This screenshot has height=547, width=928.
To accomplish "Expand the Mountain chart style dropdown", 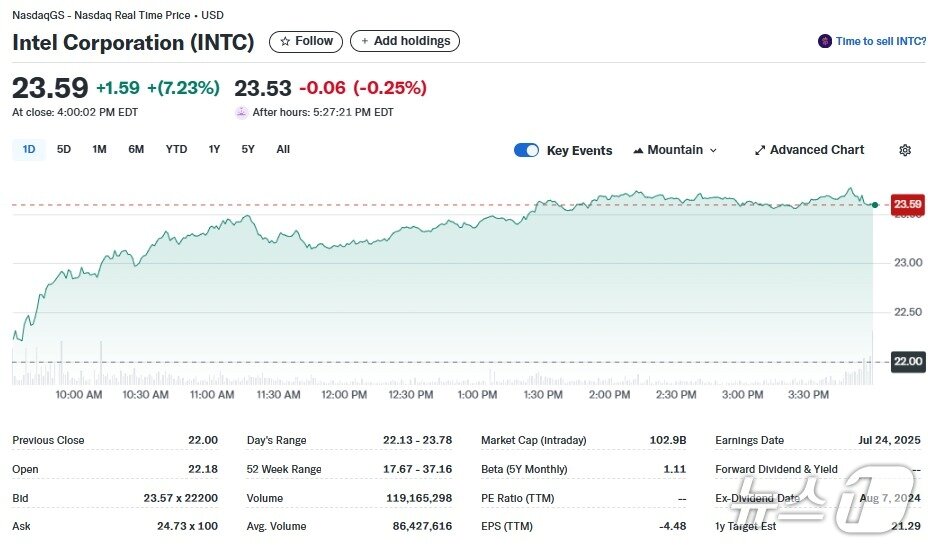I will pyautogui.click(x=675, y=150).
